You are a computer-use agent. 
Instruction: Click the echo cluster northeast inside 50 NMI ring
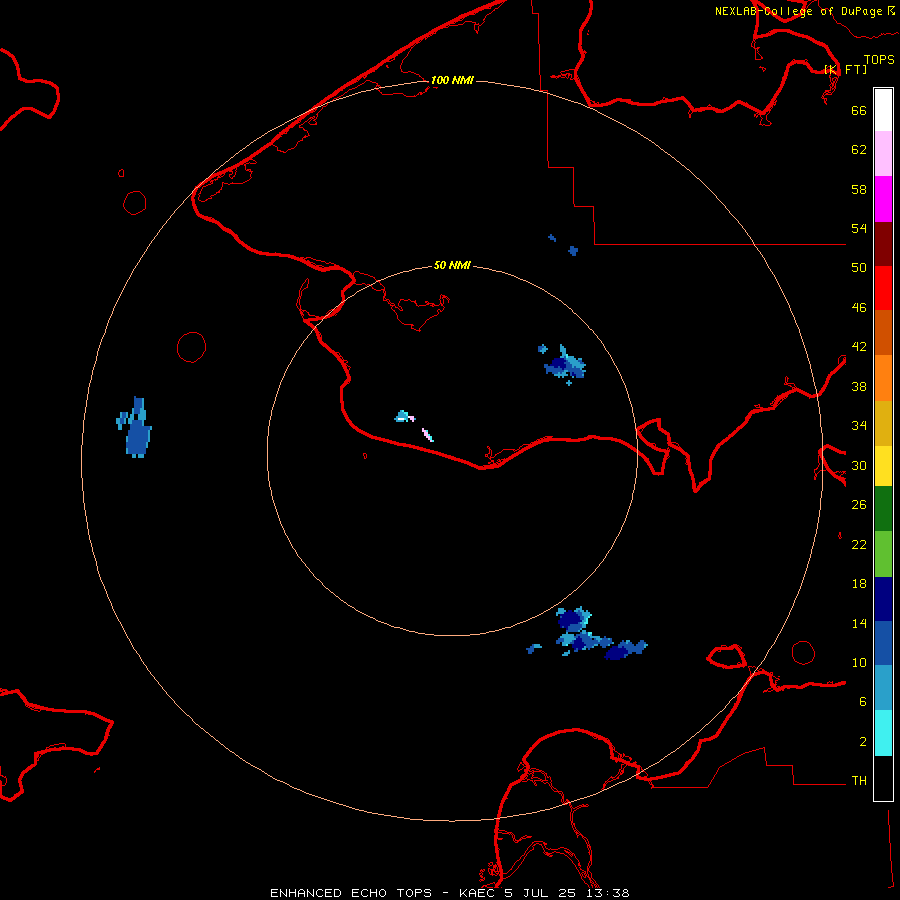(x=562, y=364)
